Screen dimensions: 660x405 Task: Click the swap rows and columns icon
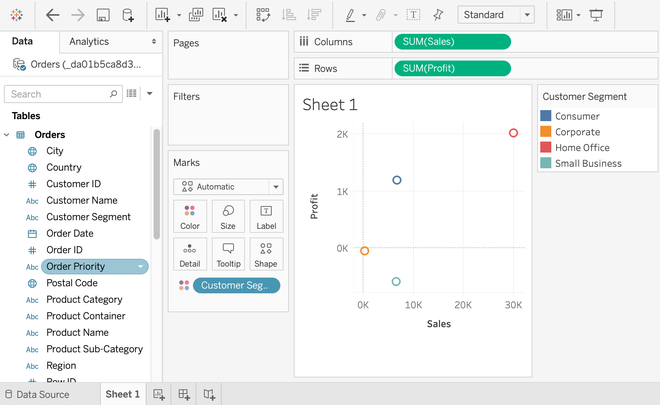pyautogui.click(x=263, y=15)
